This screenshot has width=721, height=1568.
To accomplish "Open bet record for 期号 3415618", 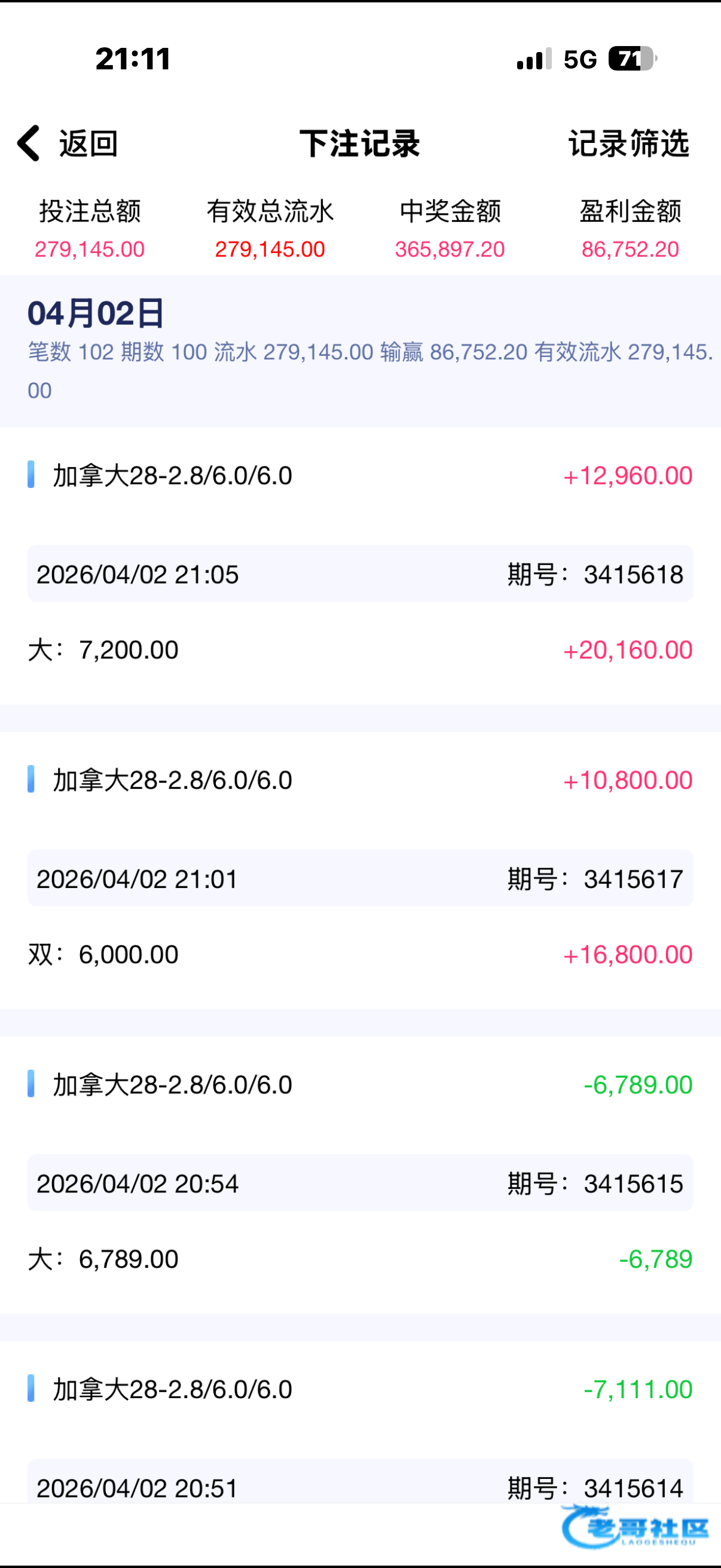I will pos(360,574).
